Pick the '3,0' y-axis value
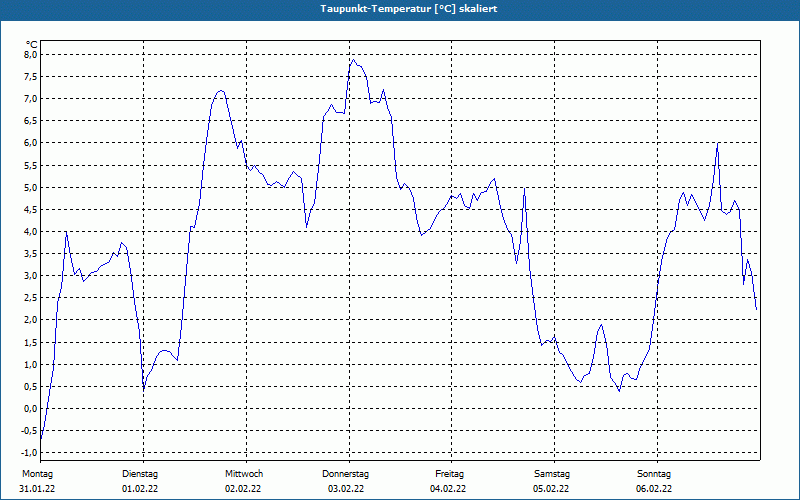 [31, 276]
